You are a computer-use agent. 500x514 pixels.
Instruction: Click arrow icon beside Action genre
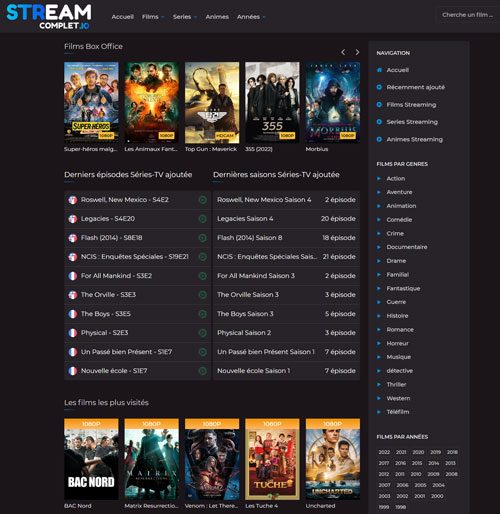[x=379, y=178]
